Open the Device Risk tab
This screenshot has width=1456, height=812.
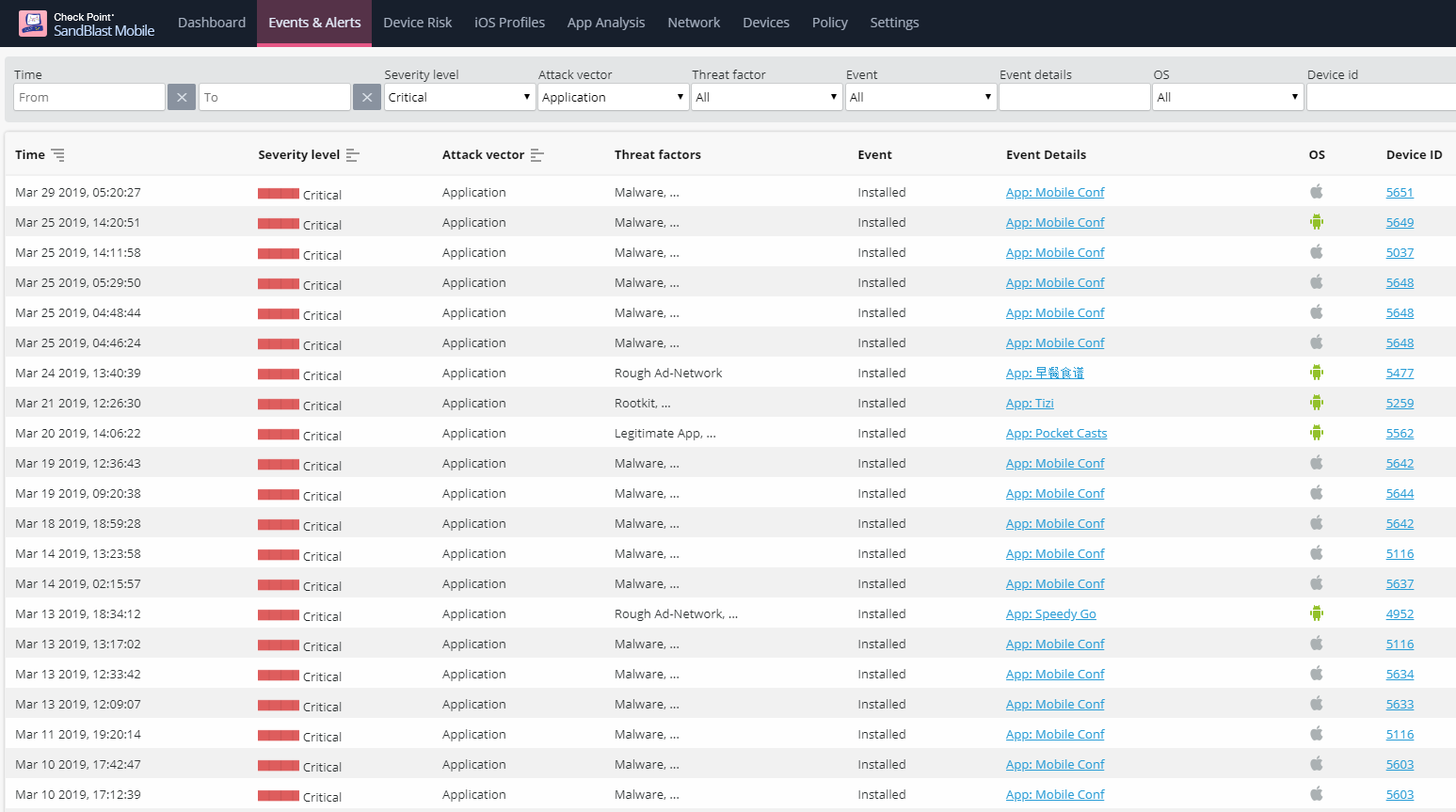tap(418, 23)
